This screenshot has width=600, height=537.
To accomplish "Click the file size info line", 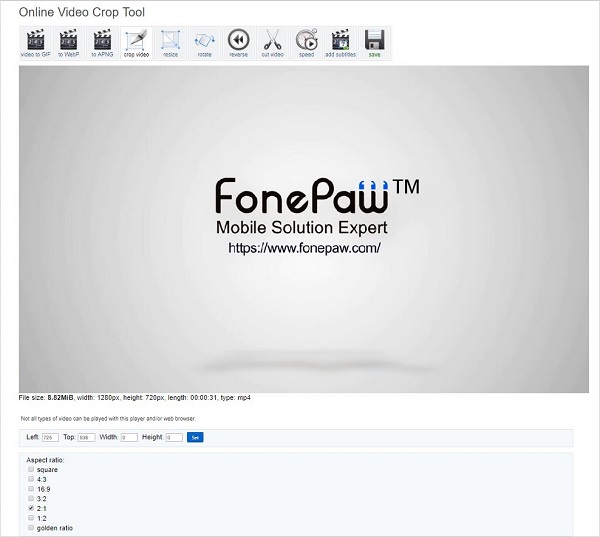I will pos(135,398).
